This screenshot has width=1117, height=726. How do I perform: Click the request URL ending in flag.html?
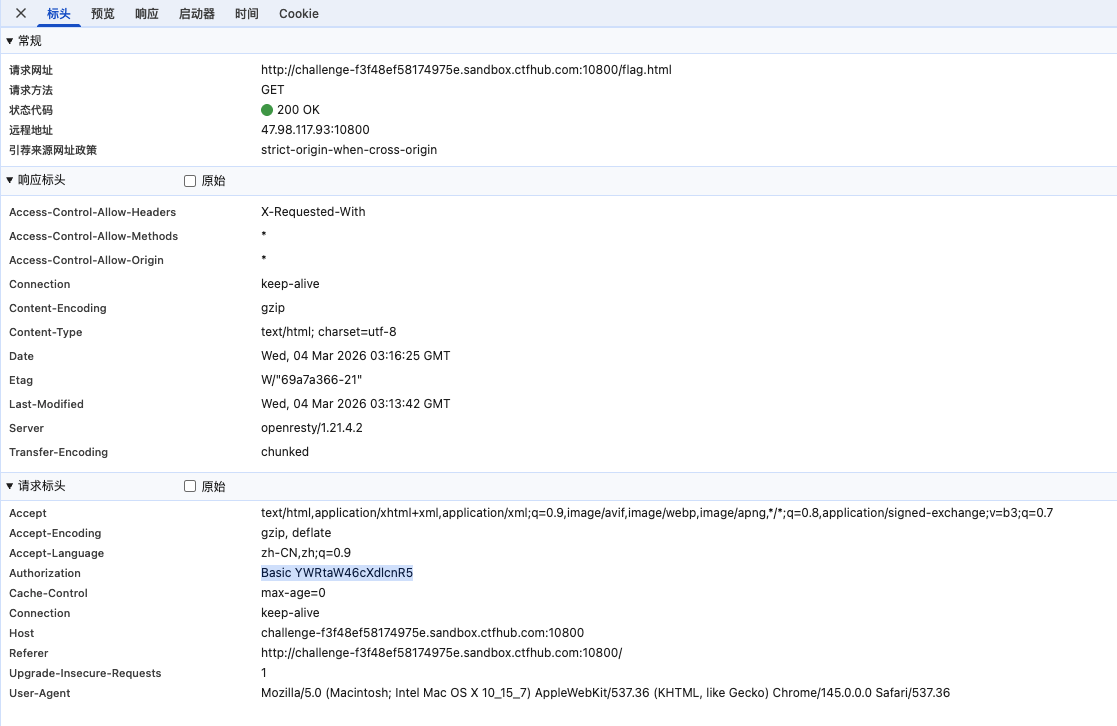(466, 70)
